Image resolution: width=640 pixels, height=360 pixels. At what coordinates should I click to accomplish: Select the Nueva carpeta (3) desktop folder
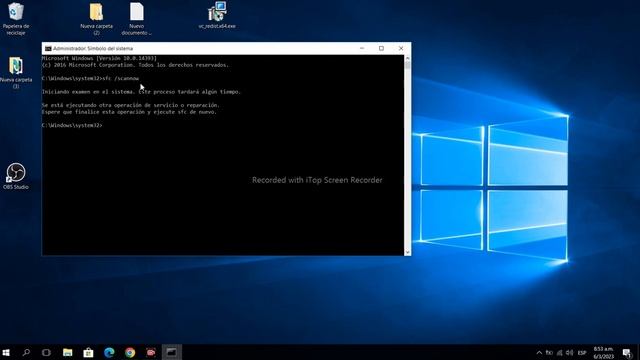pyautogui.click(x=16, y=73)
